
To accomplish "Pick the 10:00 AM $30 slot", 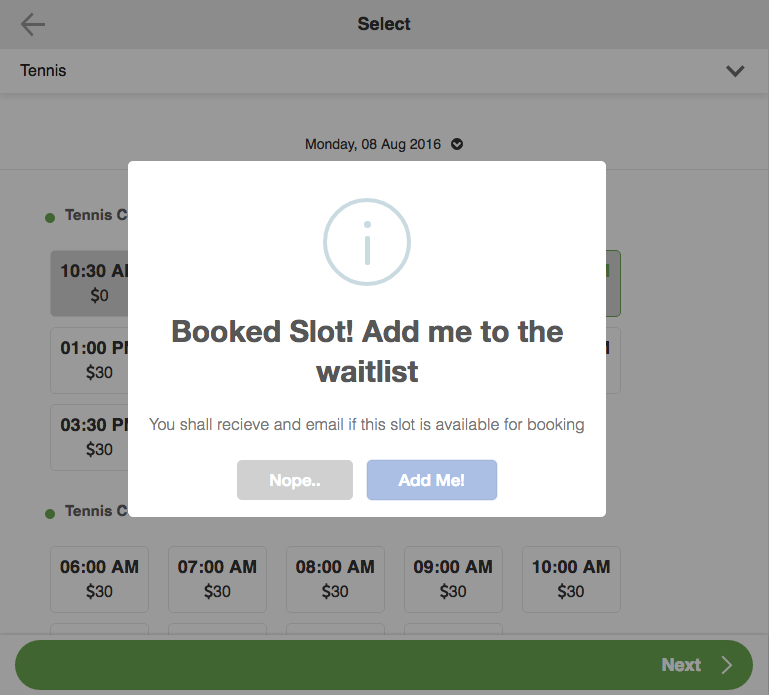I will point(570,578).
